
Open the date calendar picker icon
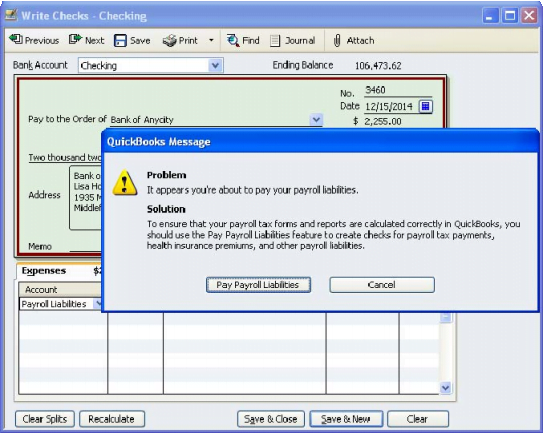425,106
